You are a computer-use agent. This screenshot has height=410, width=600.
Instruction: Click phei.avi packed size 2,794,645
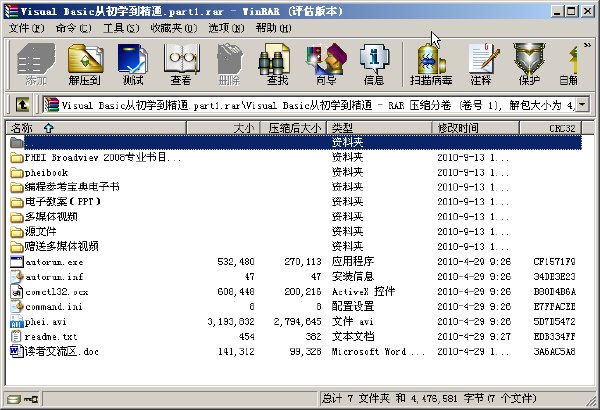(297, 322)
